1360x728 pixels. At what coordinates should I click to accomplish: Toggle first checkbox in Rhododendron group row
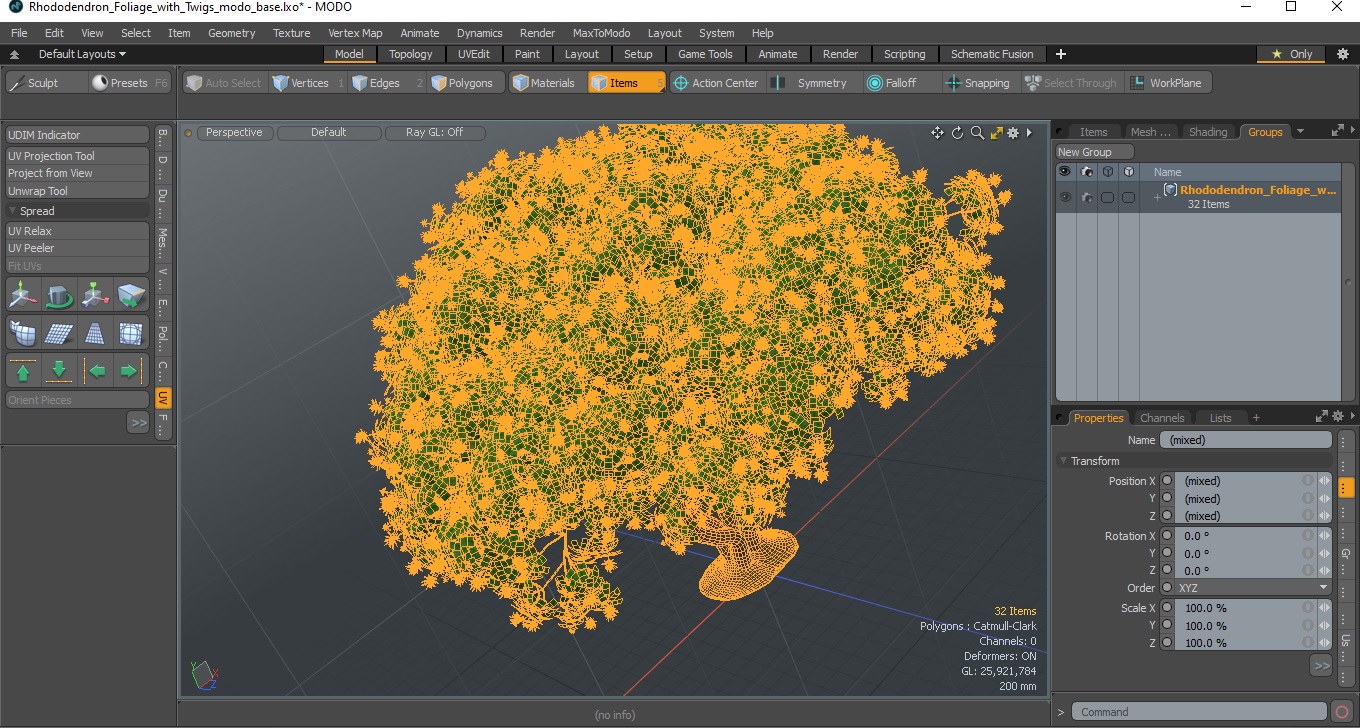(x=1107, y=197)
